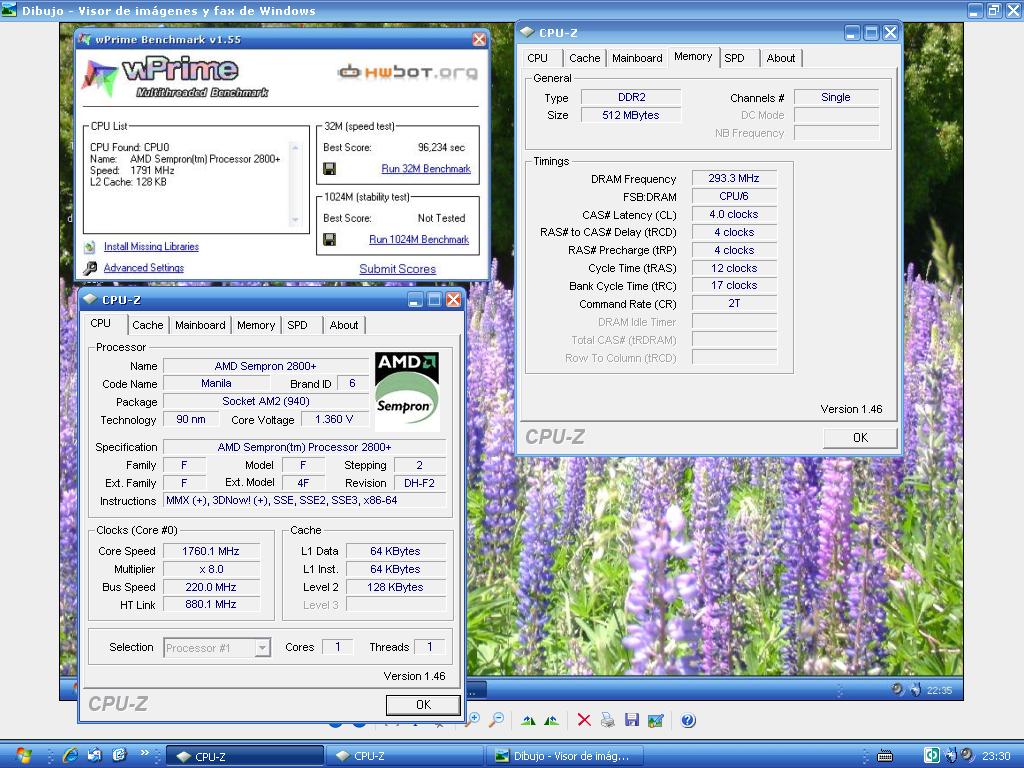Print the image from the viewer toolbar
The image size is (1024, 768).
click(607, 720)
